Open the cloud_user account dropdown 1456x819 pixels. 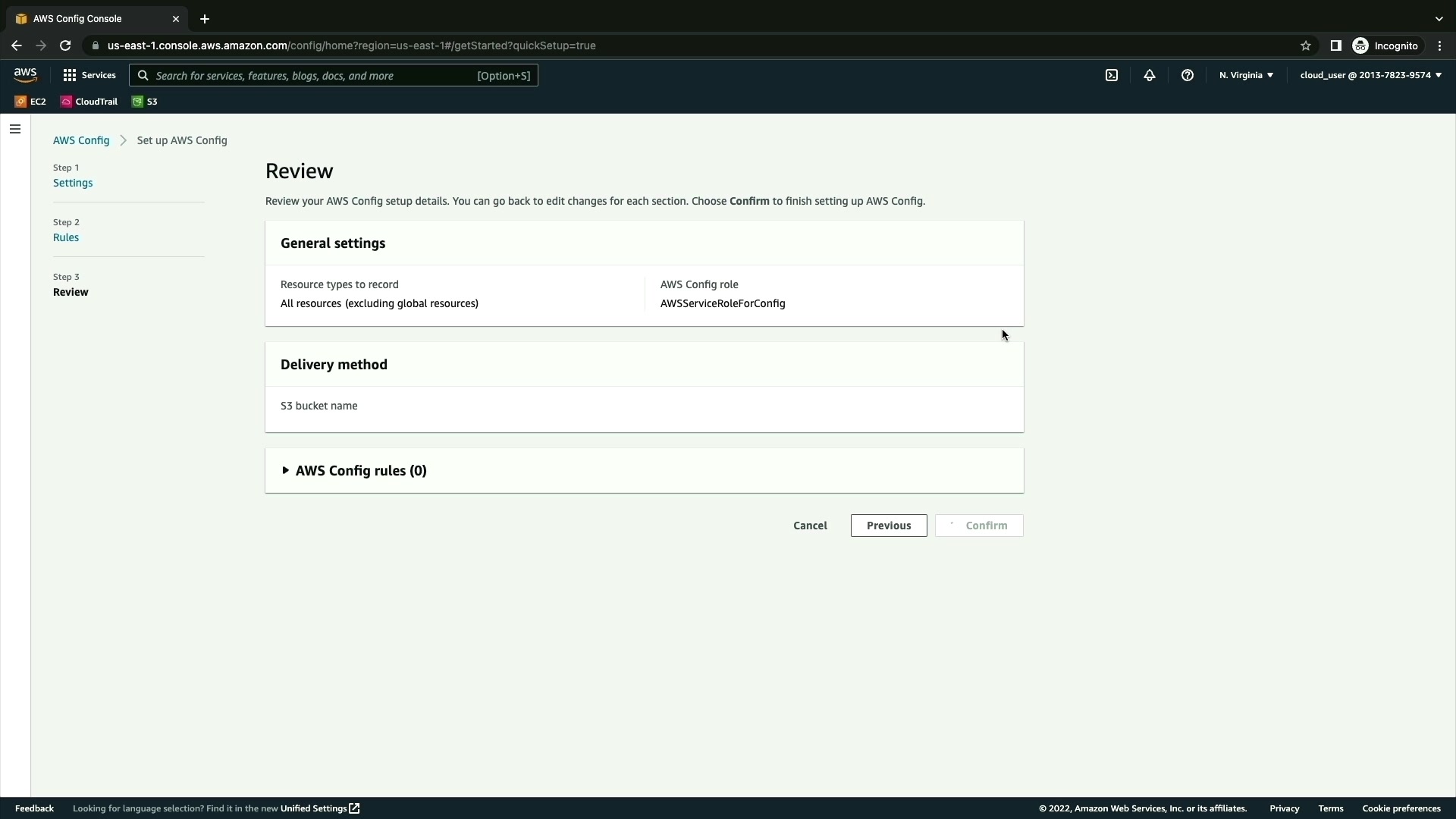(1370, 75)
